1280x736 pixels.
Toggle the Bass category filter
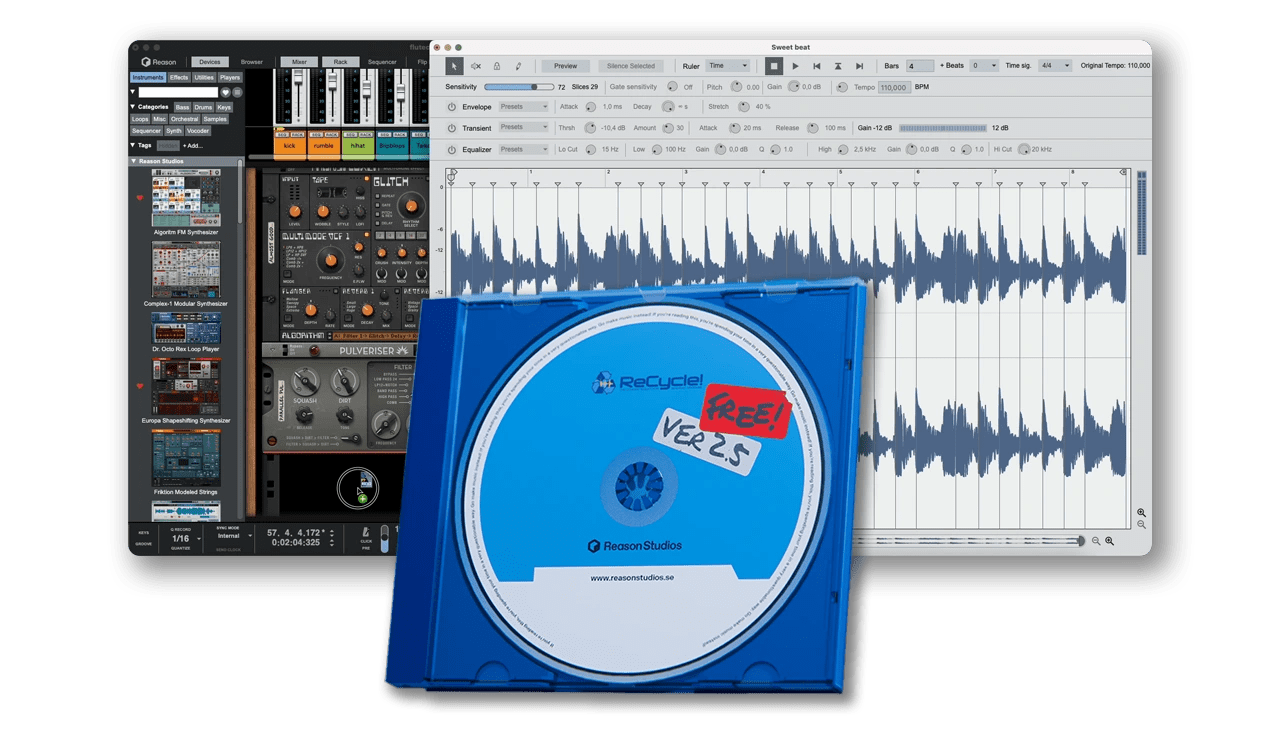pos(182,107)
